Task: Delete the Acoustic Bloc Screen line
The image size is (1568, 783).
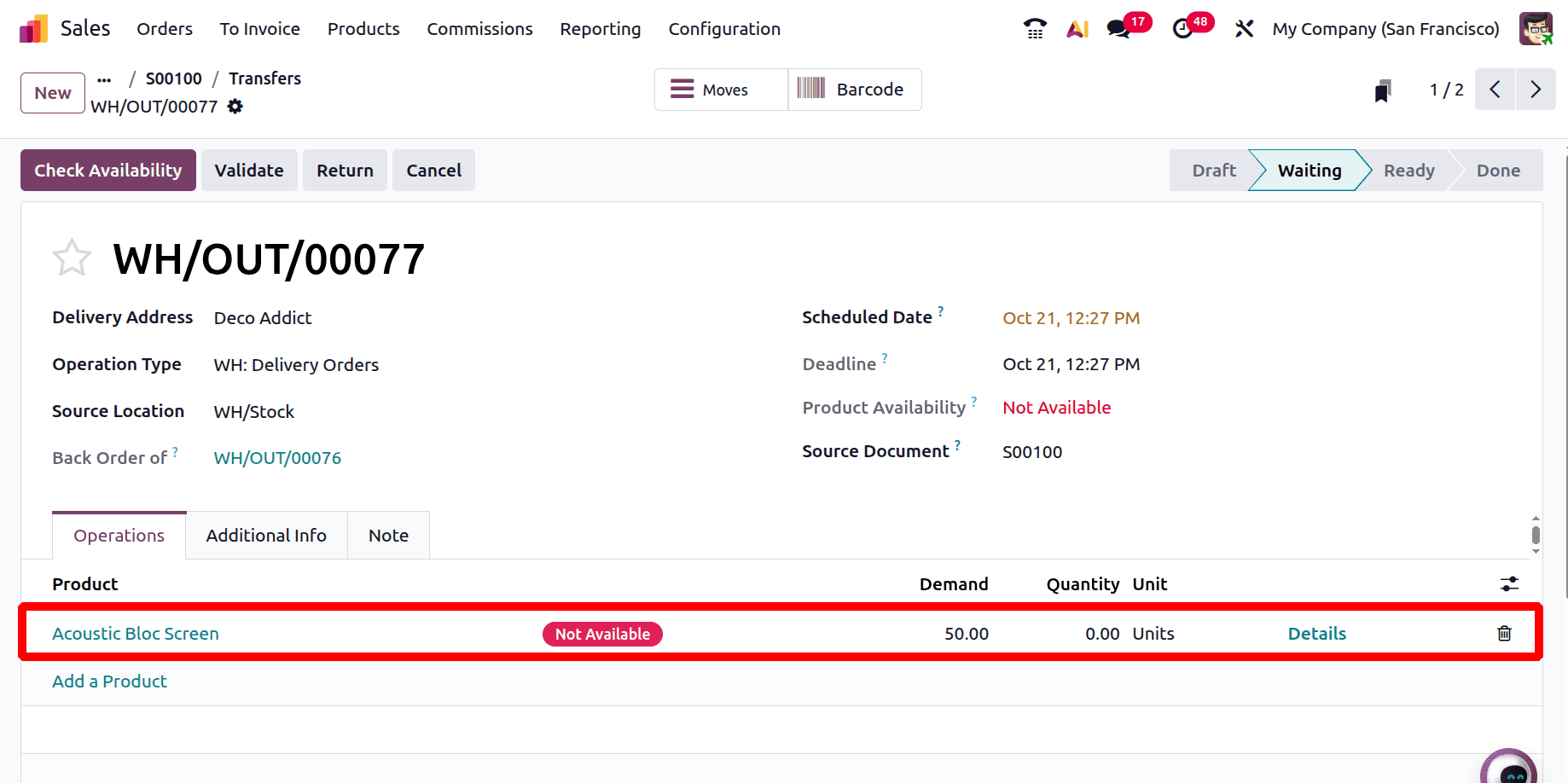Action: (1504, 633)
